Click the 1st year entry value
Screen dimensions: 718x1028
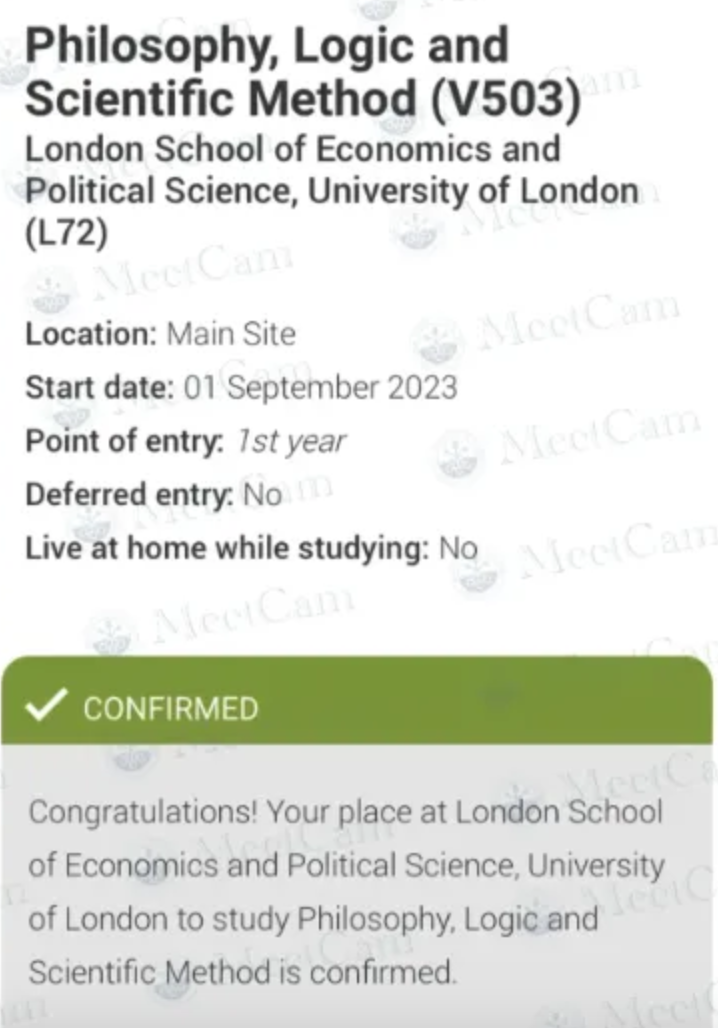(x=291, y=441)
